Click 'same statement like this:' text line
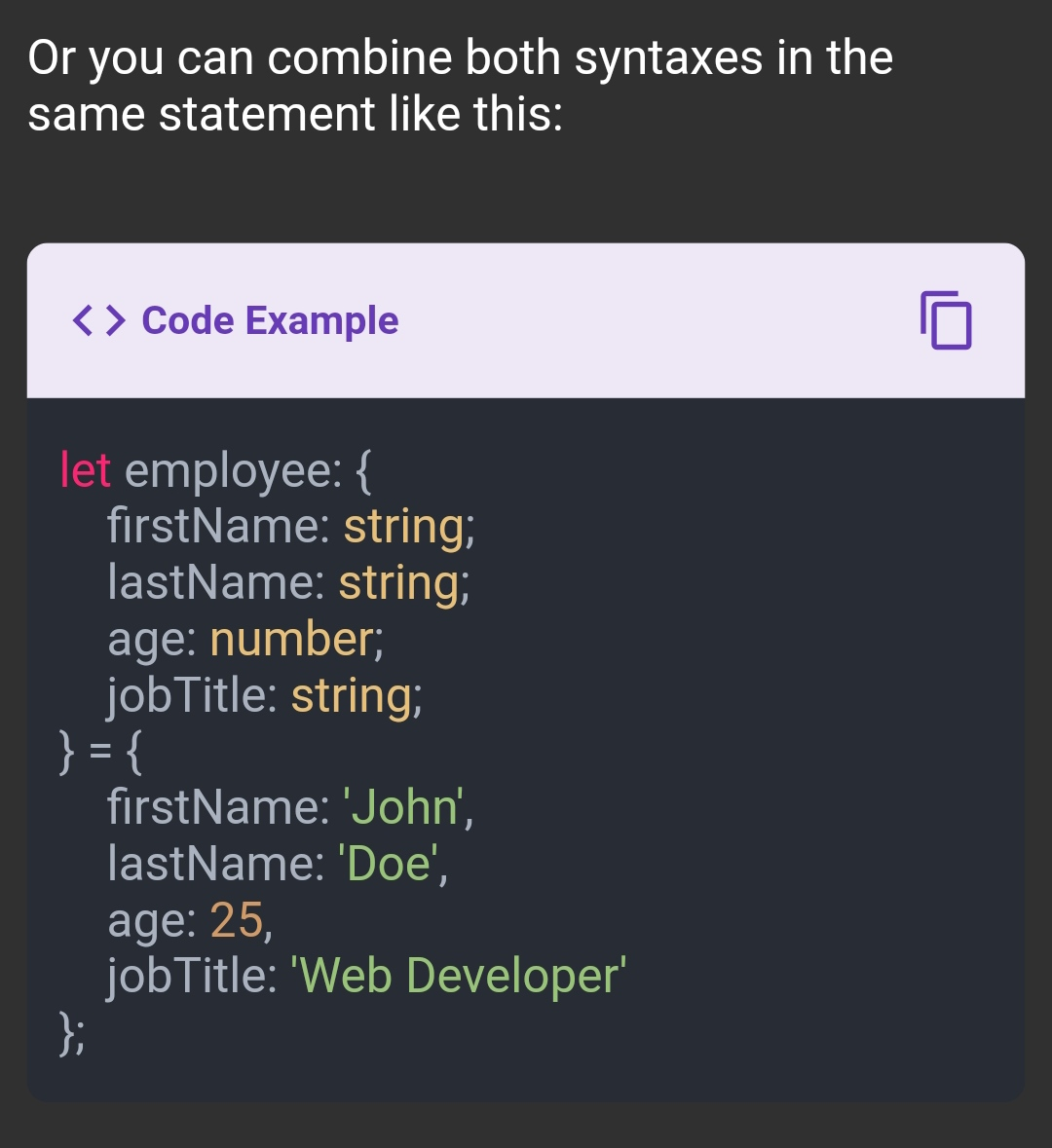The height and width of the screenshot is (1148, 1052). (295, 114)
